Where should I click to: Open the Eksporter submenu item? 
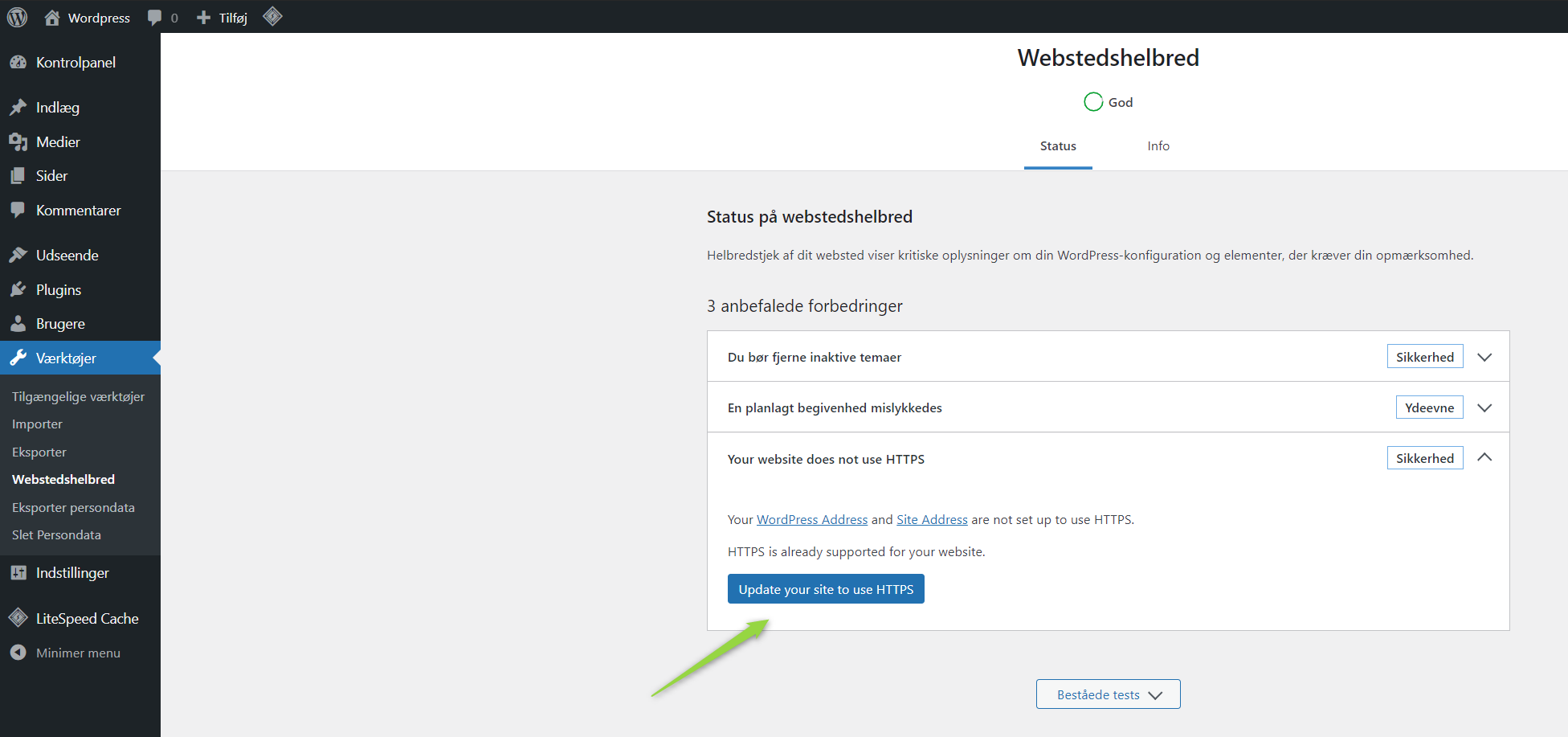tap(39, 452)
